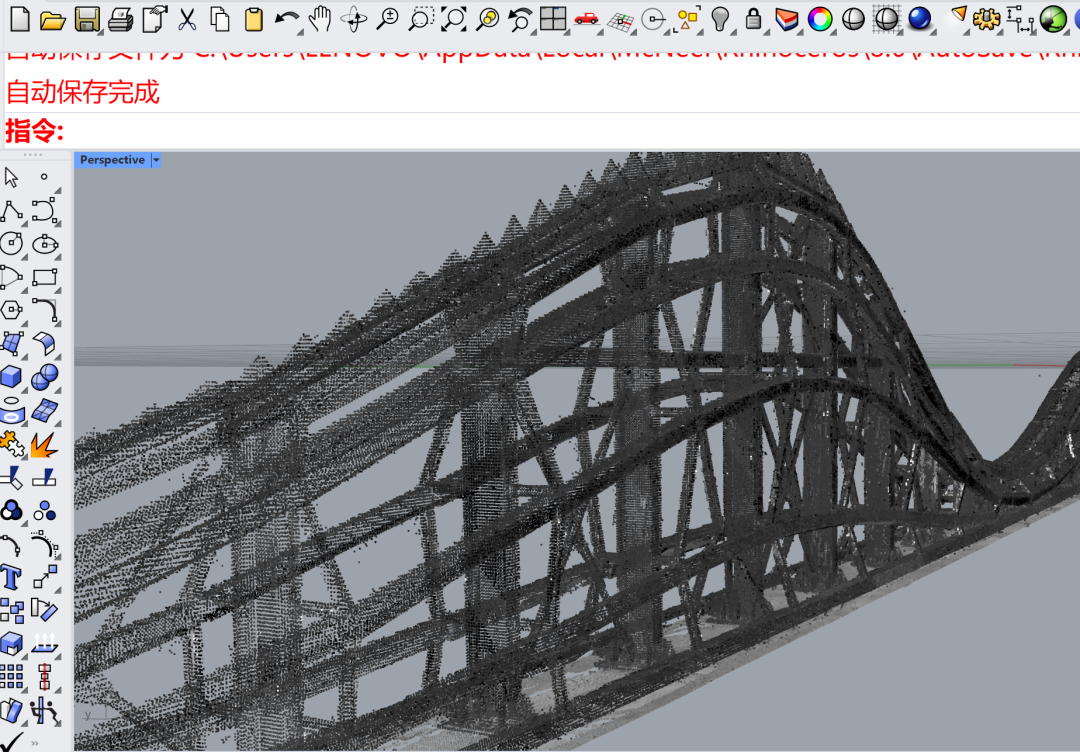This screenshot has width=1080, height=752.
Task: Click the Print icon
Action: 121,19
